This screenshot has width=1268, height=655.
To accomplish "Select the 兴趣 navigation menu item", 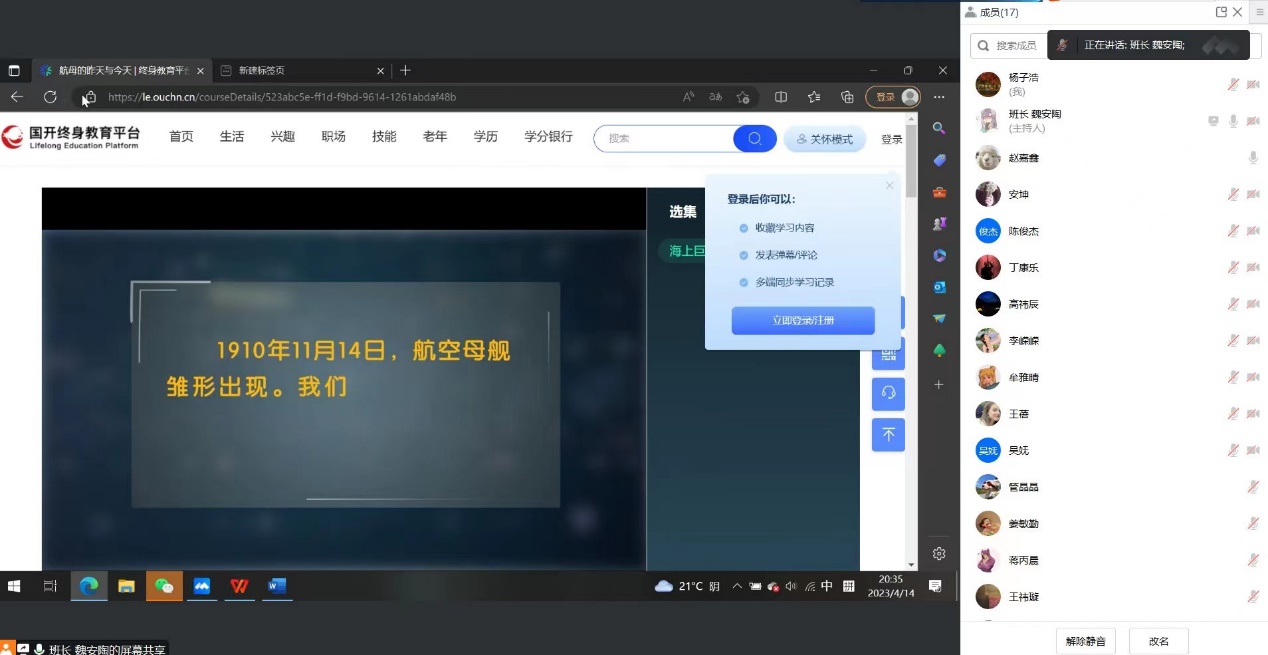I will [x=283, y=137].
